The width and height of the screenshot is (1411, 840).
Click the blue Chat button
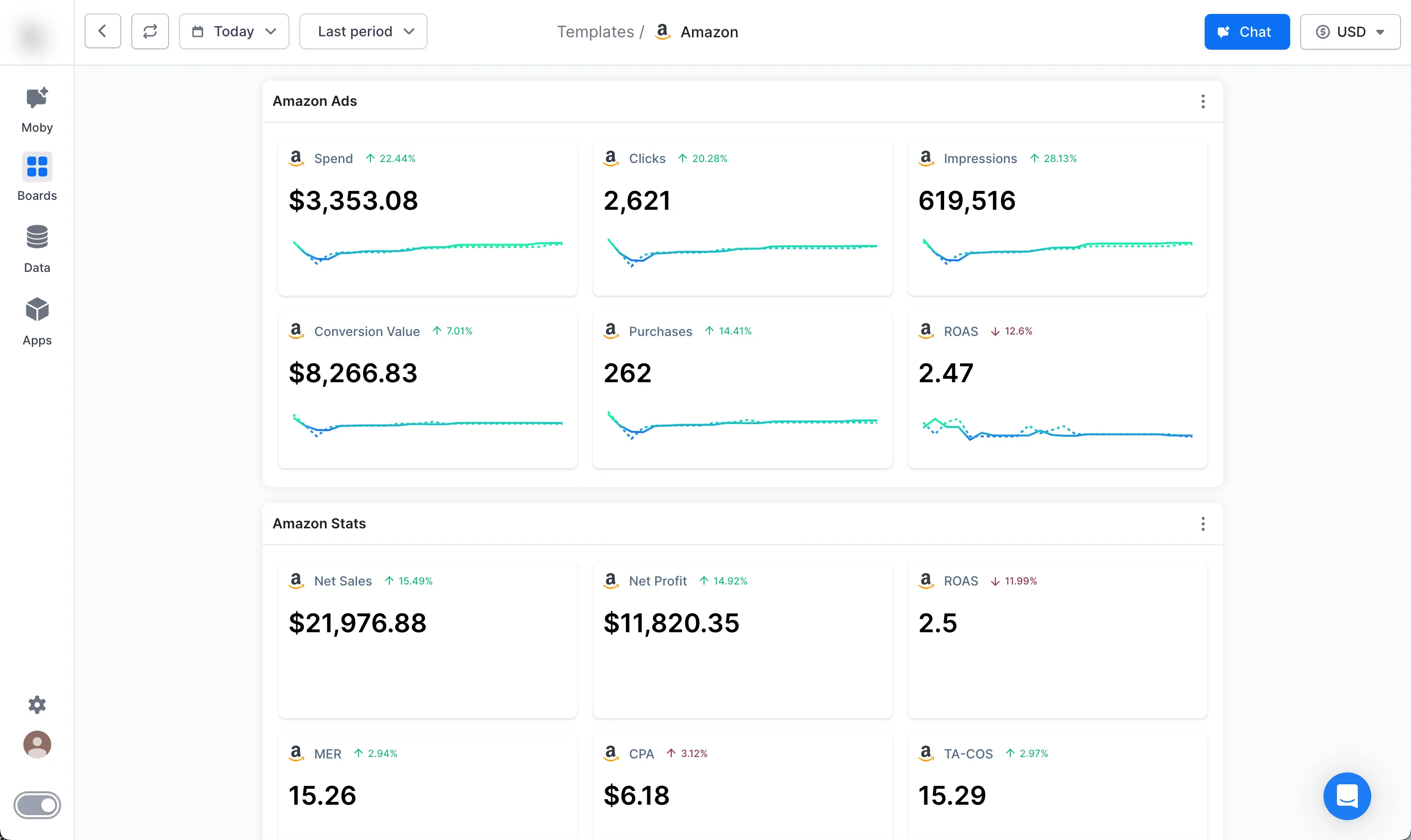1246,32
